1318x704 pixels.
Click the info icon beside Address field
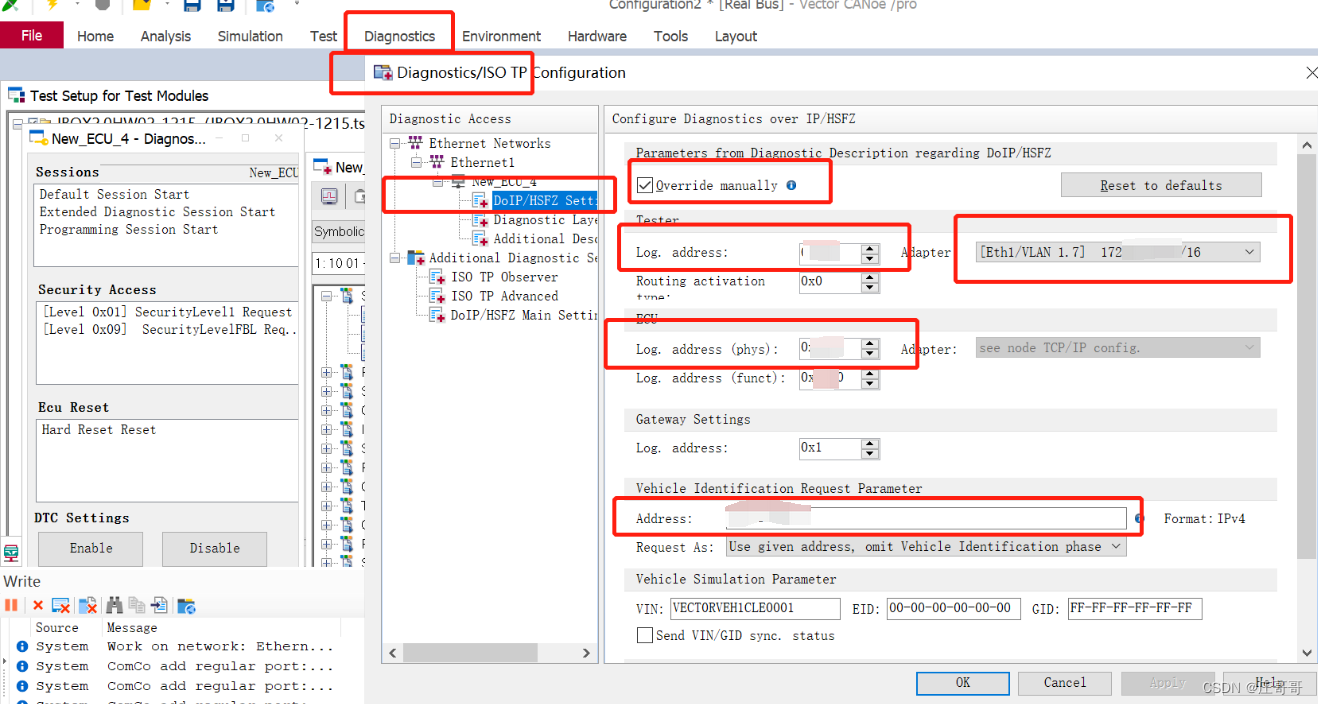coord(1140,518)
